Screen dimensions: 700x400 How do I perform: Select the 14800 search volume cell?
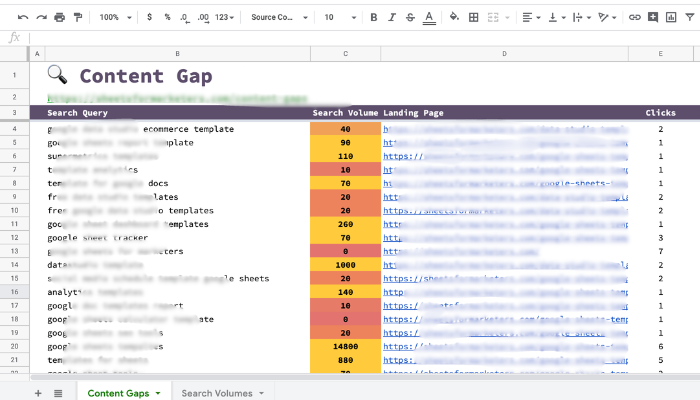pos(346,346)
